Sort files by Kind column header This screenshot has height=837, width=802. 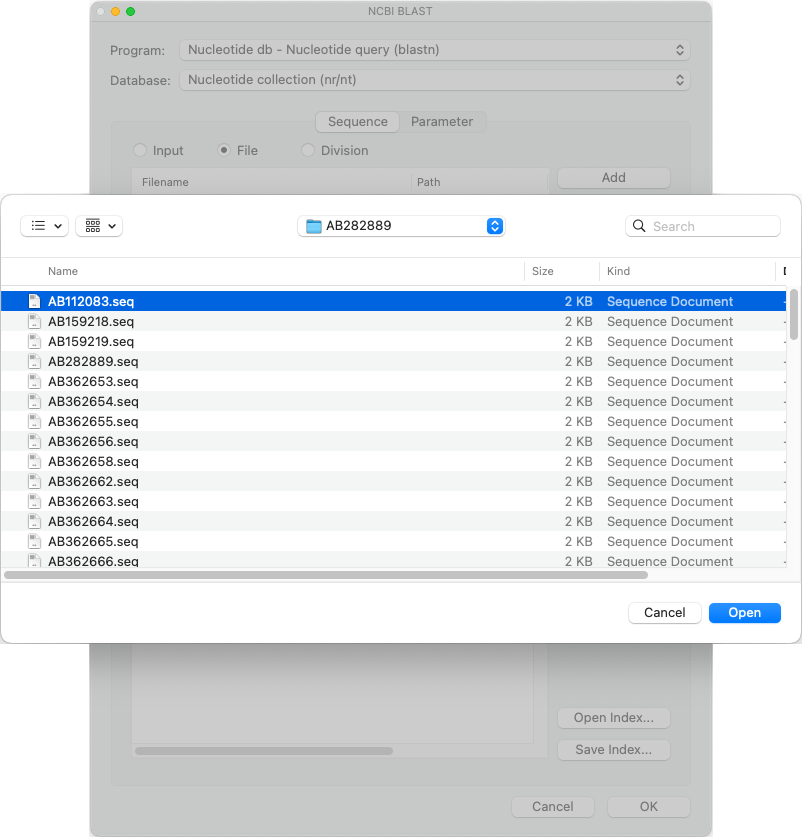coord(618,271)
